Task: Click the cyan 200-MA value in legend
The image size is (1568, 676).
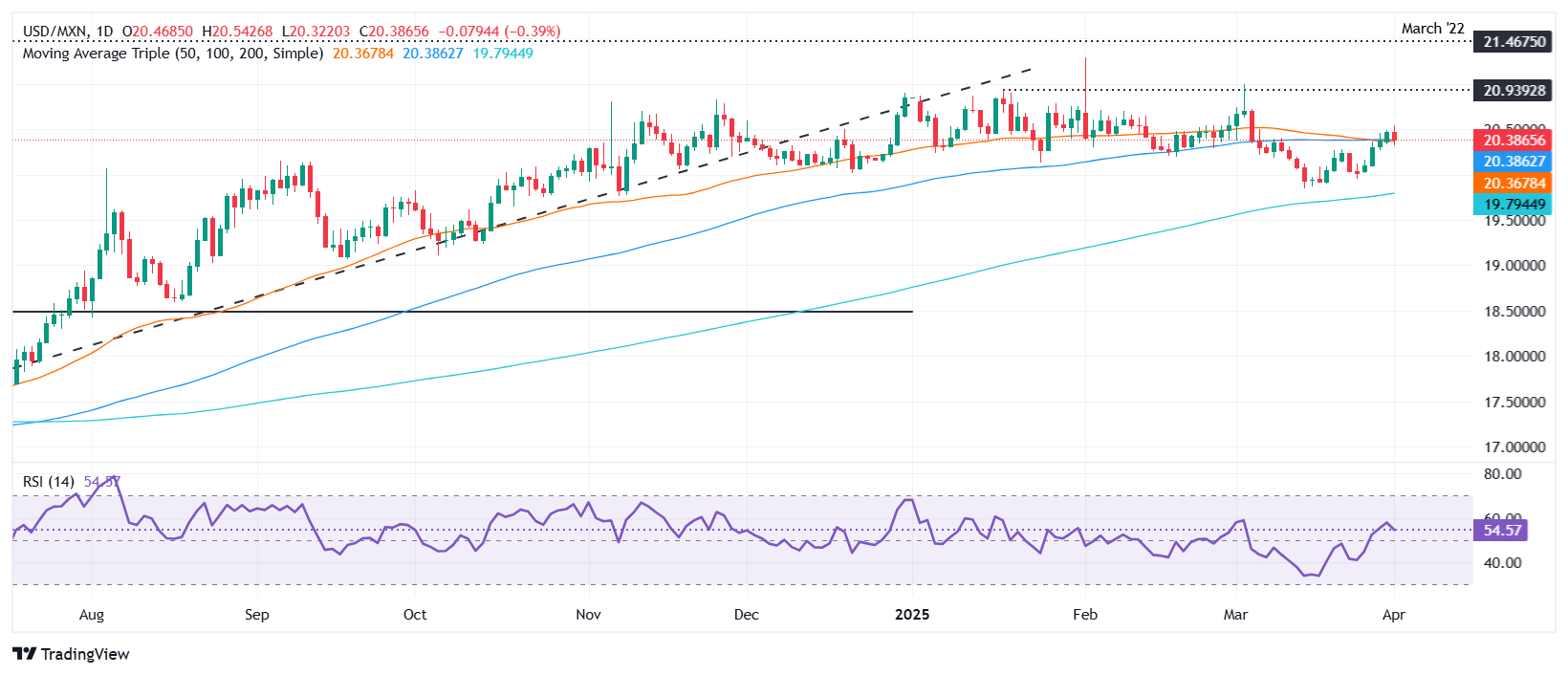Action: pos(503,54)
